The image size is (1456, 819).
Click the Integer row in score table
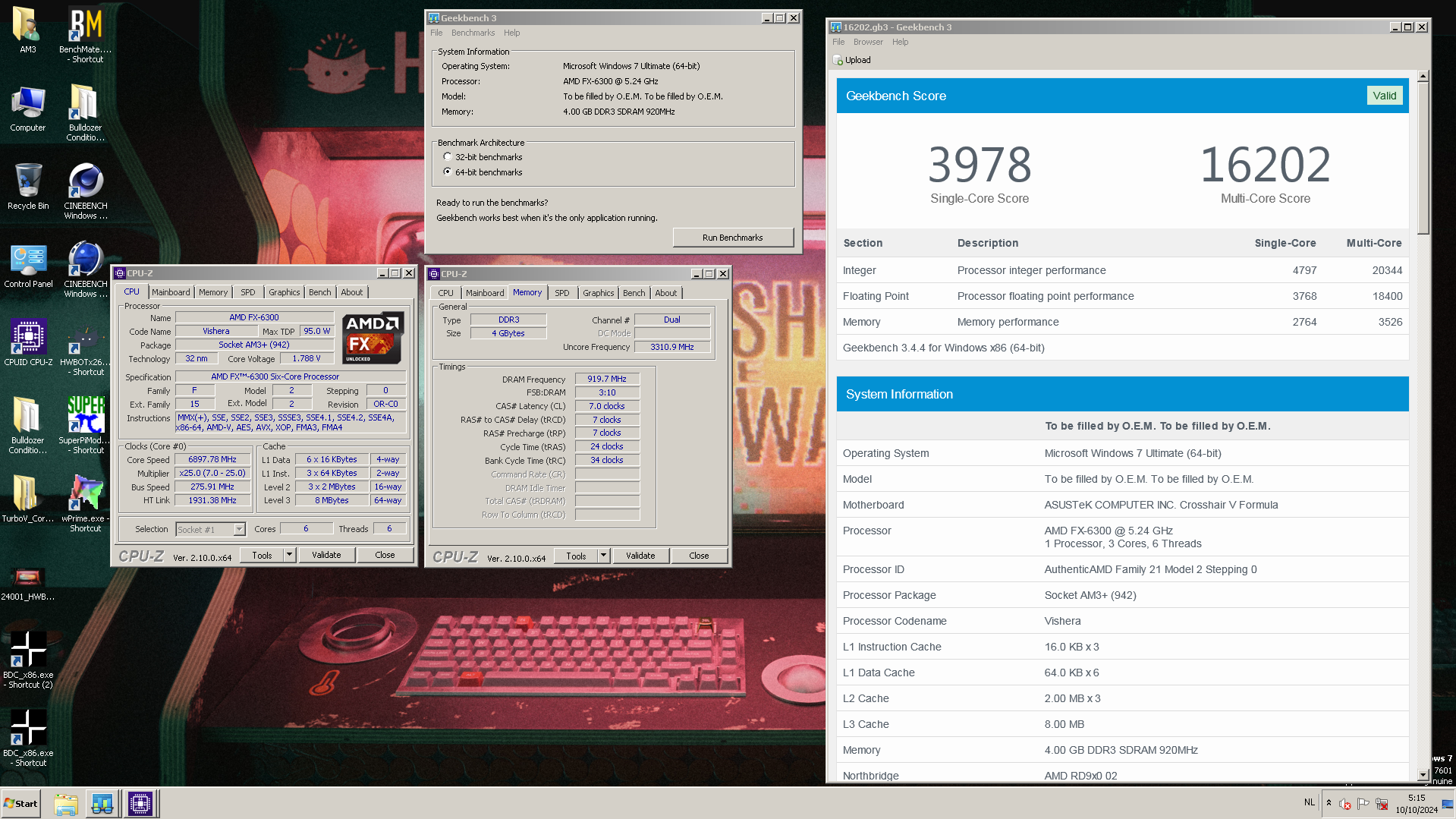(1122, 270)
